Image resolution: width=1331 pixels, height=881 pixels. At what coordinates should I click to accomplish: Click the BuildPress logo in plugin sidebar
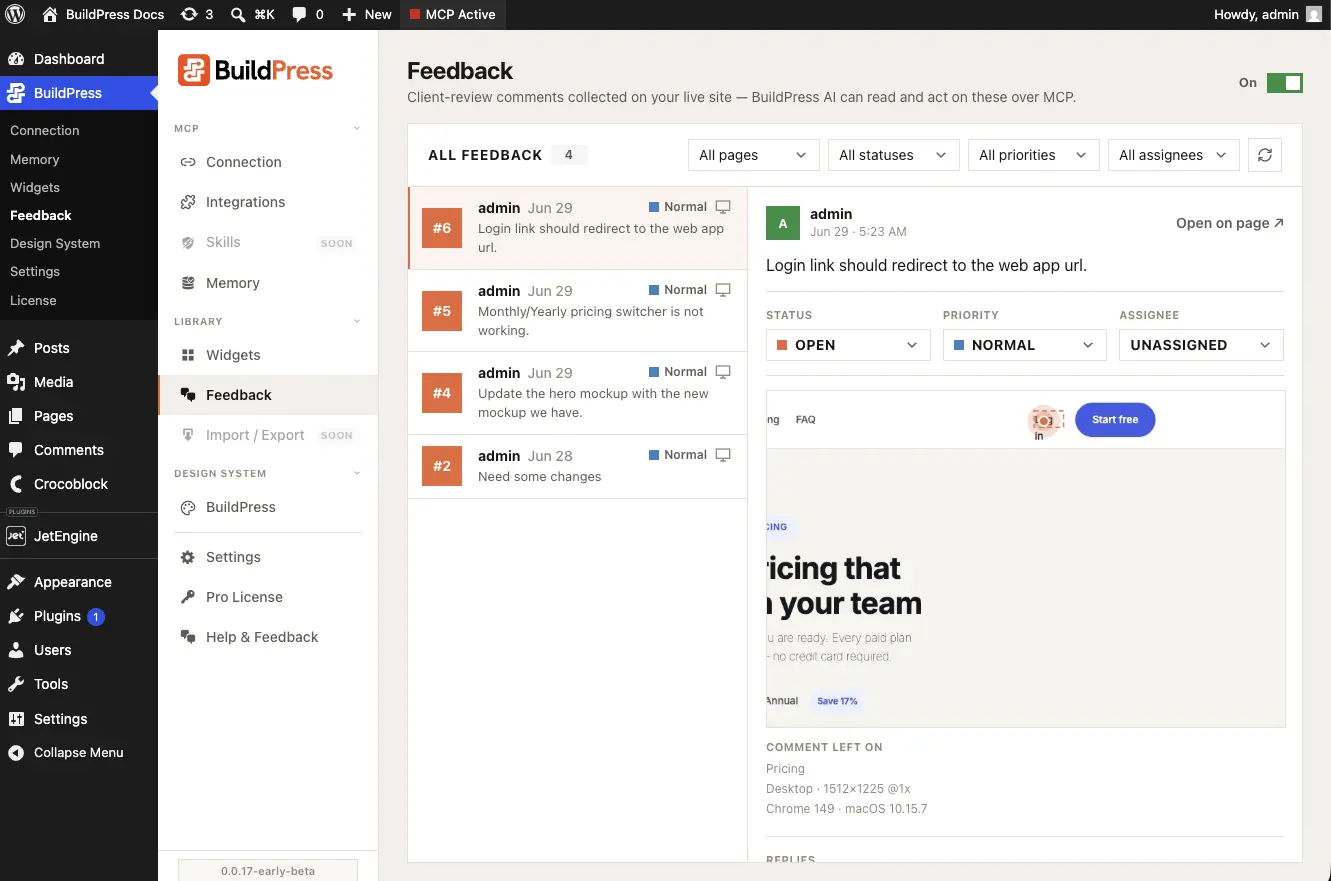[255, 70]
